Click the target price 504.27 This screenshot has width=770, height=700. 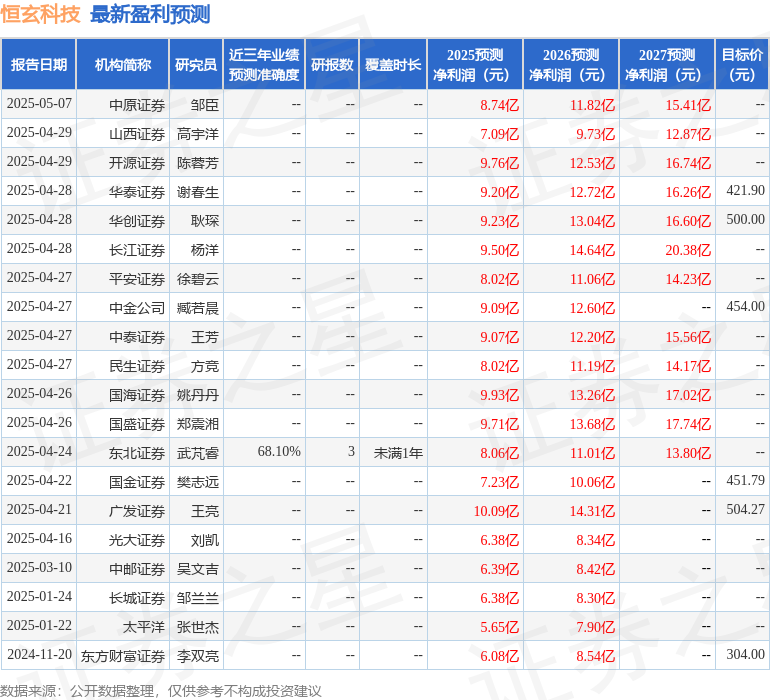(x=745, y=509)
